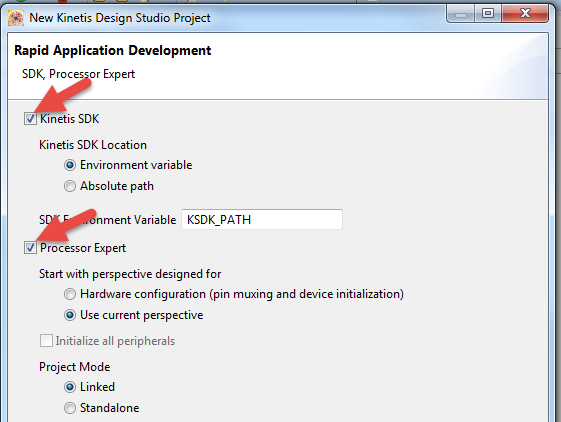Viewport: 561px width, 422px height.
Task: Select Hardware configuration perspective option
Action: 70,294
